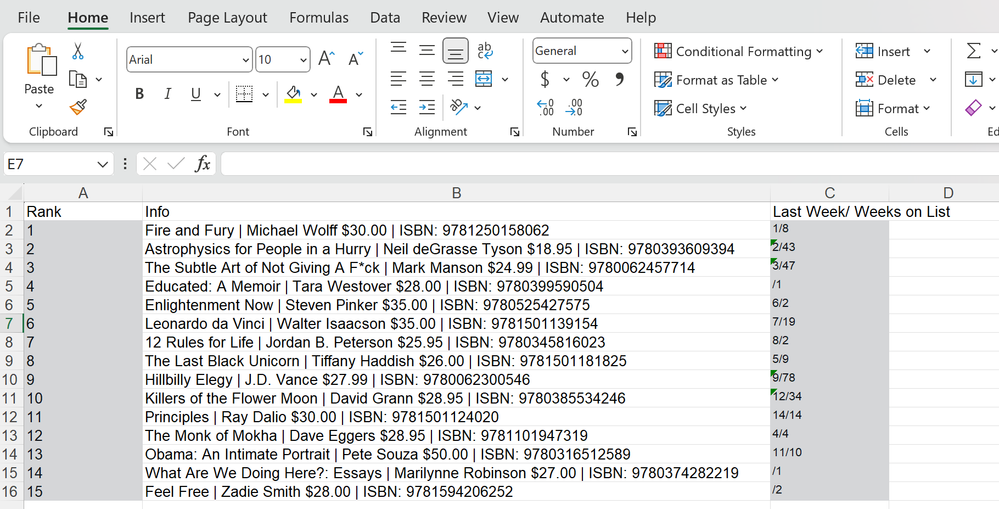999x509 pixels.
Task: Click in the formula bar input
Action: click(609, 164)
